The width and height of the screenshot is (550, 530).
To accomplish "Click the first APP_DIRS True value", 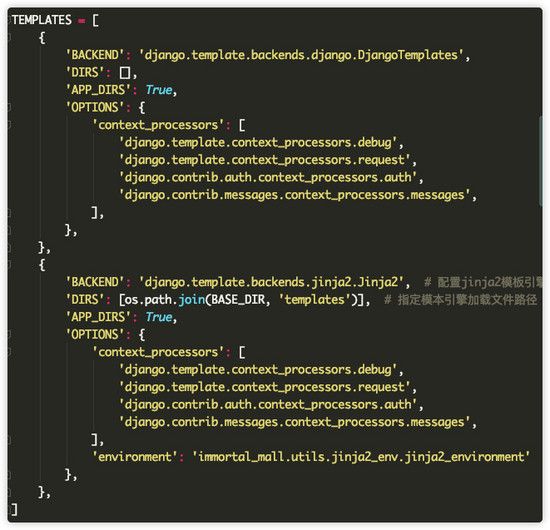I will point(159,90).
